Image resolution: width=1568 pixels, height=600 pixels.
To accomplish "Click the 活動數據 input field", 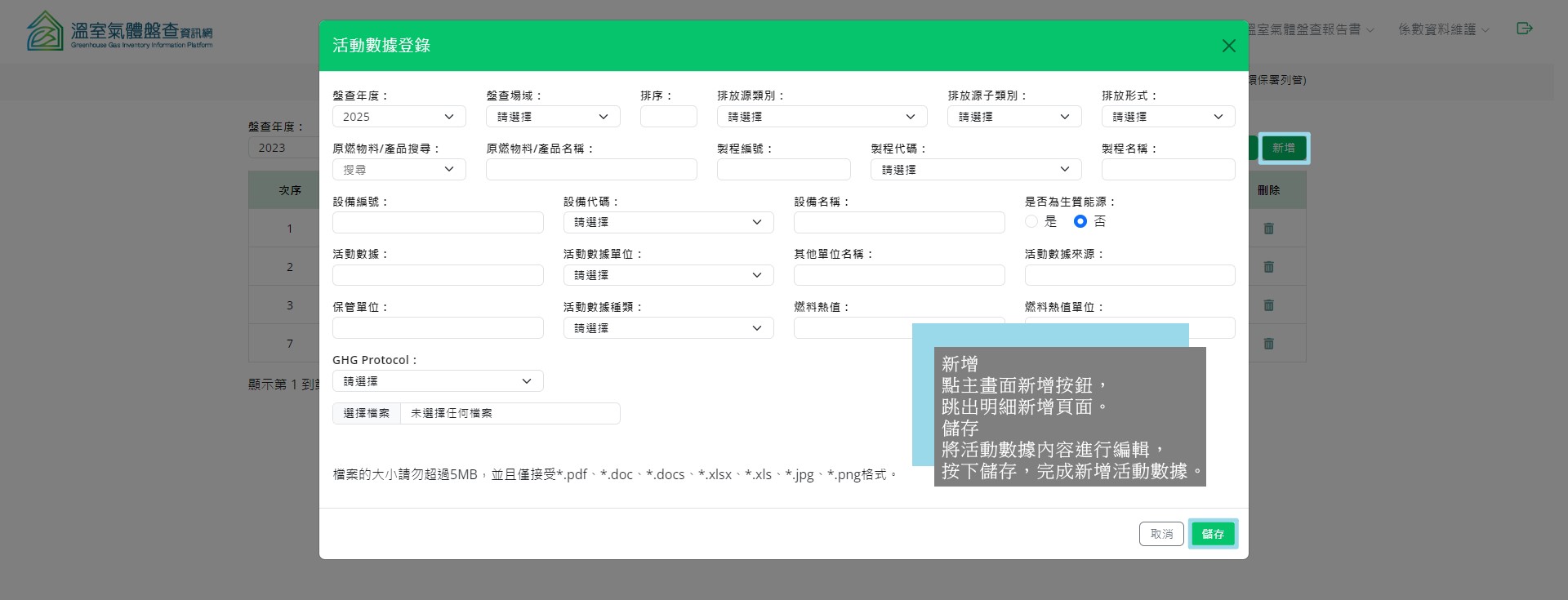I will click(x=437, y=275).
